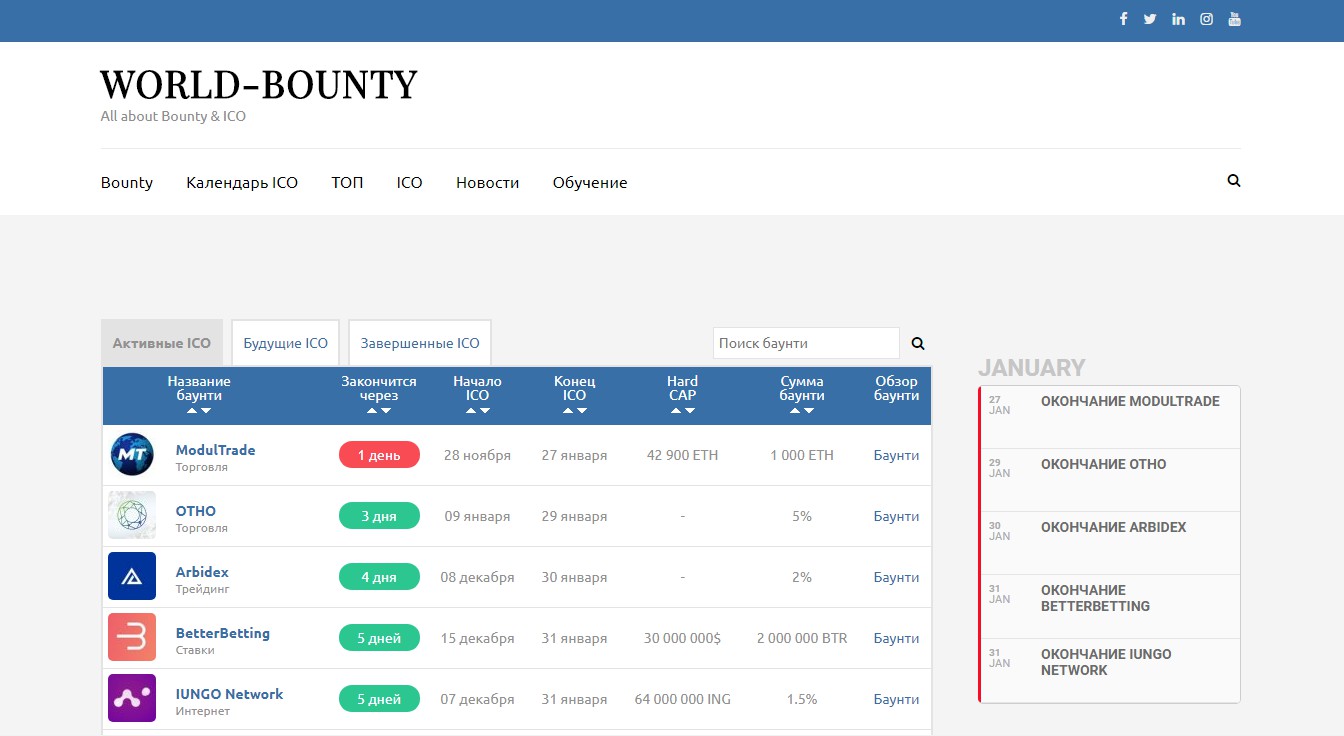Open Баунти review link for ModulTrade
The image size is (1344, 736).
point(896,455)
